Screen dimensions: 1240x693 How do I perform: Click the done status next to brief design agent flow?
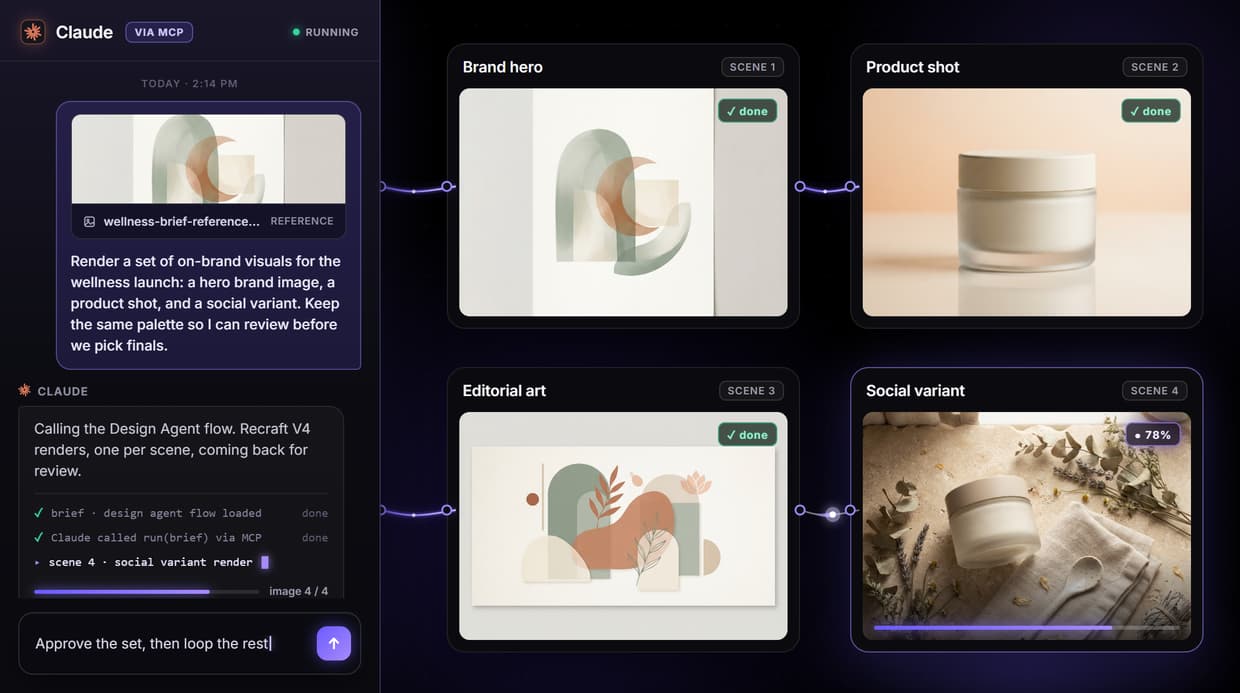click(x=315, y=513)
